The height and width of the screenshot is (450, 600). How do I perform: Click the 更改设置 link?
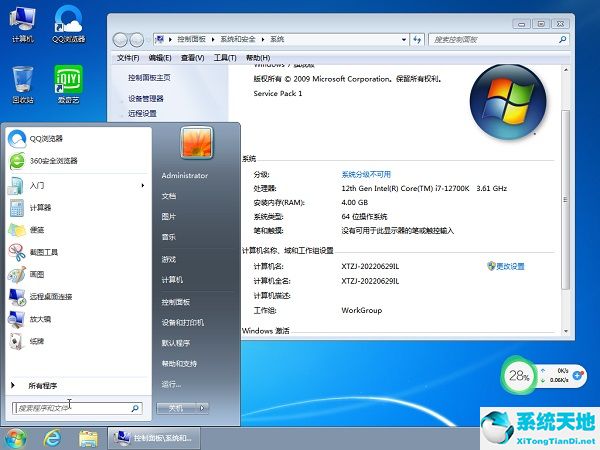click(509, 266)
